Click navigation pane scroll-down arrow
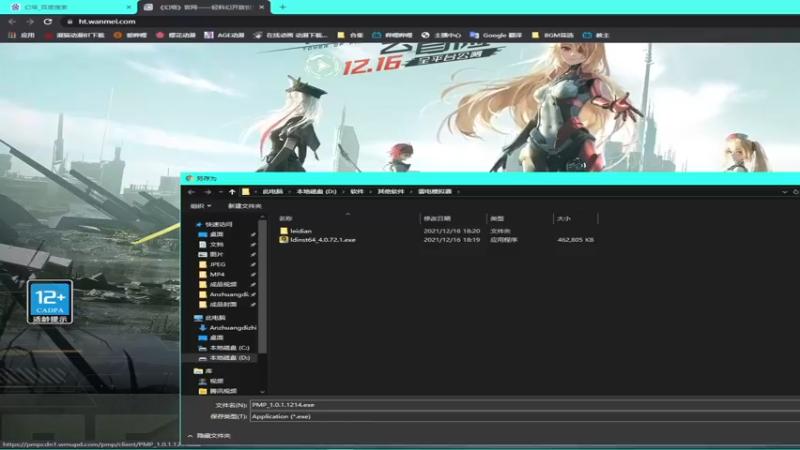Screen dimensions: 800x450 coord(262,392)
